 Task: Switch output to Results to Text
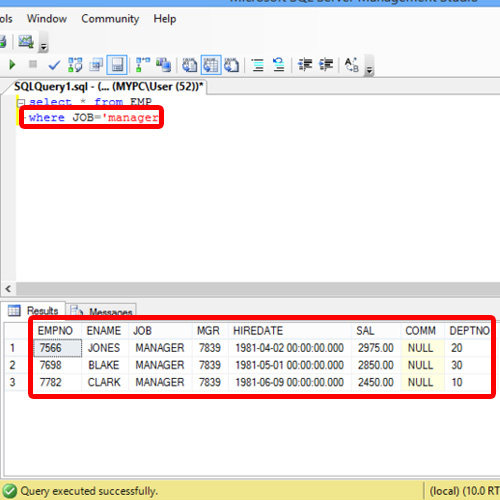pyautogui.click(x=190, y=65)
